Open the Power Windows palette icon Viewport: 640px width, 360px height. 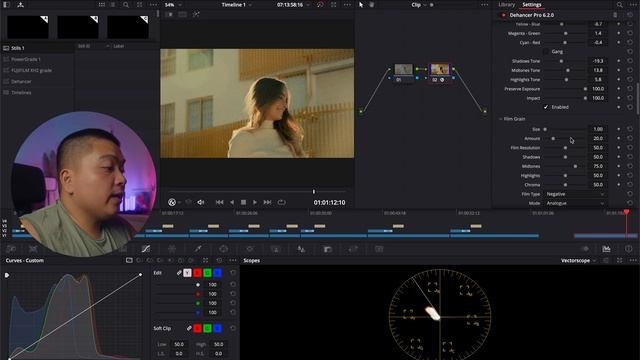(x=224, y=249)
